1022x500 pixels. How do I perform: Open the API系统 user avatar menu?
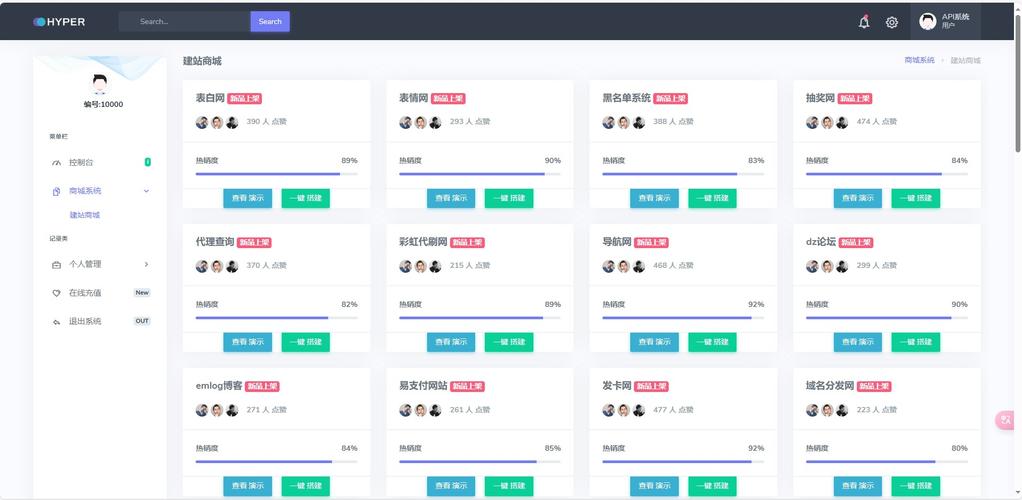945,22
